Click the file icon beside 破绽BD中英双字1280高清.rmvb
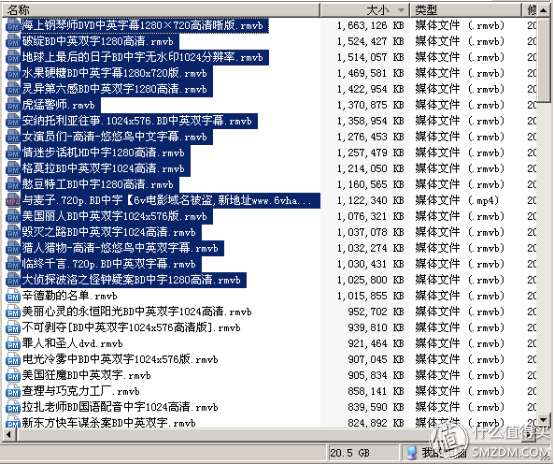This screenshot has width=554, height=464. point(13,42)
